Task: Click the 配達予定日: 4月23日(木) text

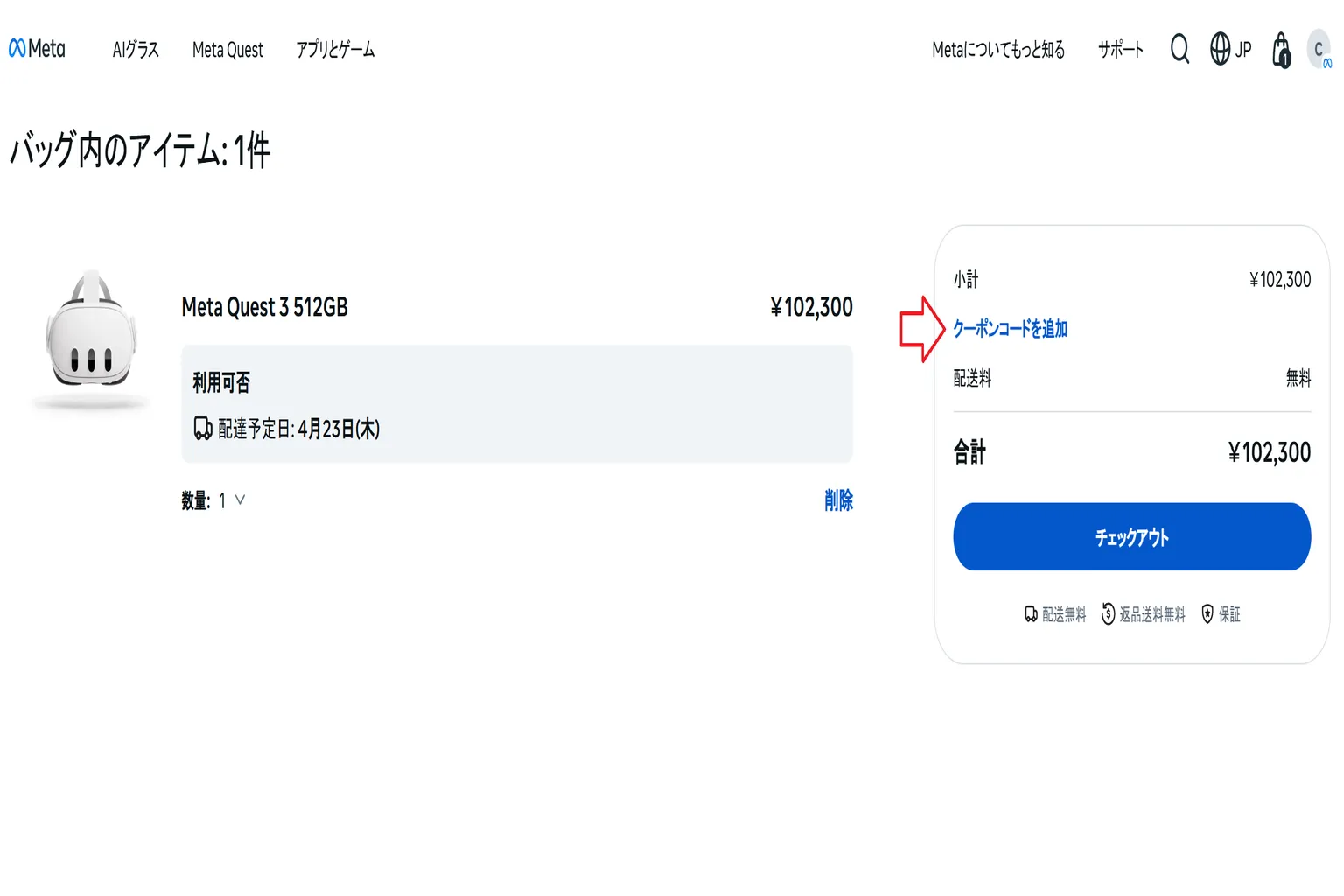Action: coord(298,429)
